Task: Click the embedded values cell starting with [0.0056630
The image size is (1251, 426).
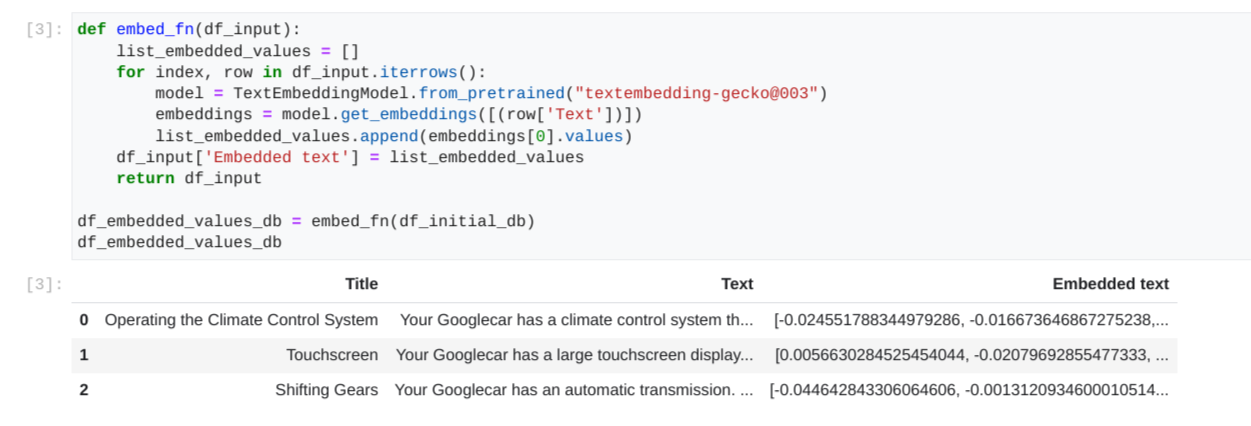Action: [x=971, y=355]
